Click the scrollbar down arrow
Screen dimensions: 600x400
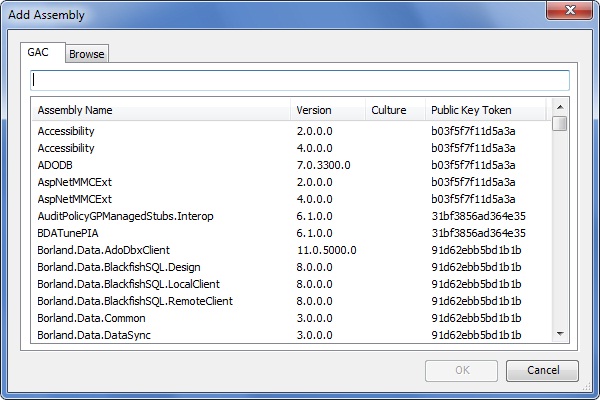click(560, 334)
